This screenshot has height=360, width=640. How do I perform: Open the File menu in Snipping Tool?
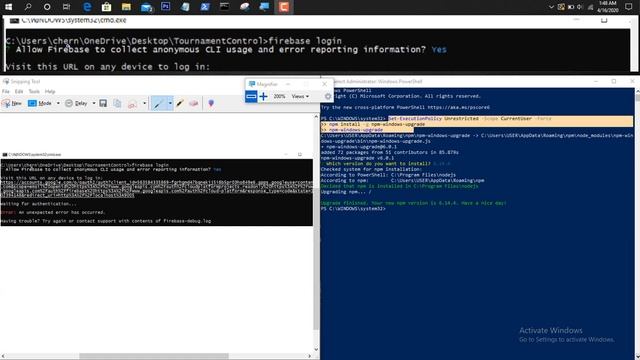coord(6,91)
